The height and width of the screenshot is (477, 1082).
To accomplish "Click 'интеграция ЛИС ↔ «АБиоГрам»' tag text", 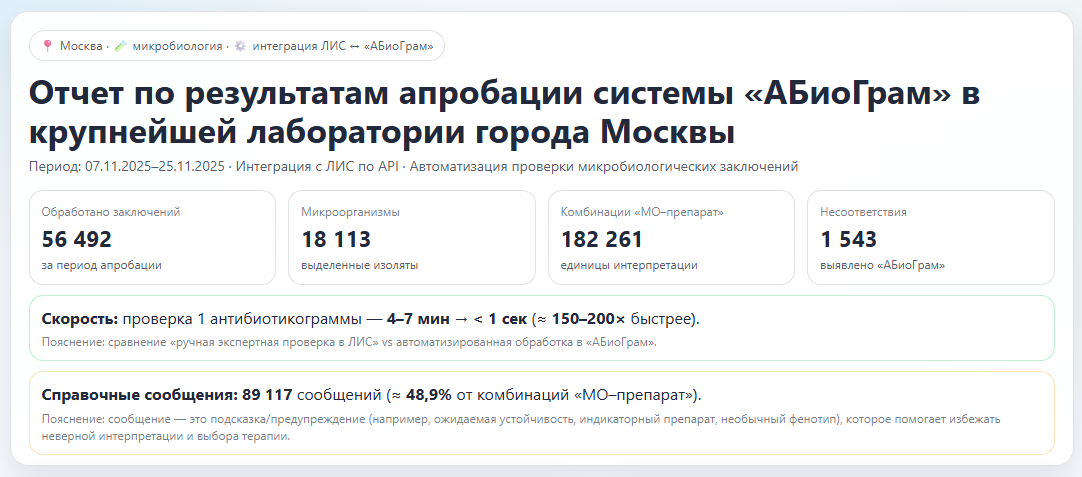I will [x=343, y=46].
